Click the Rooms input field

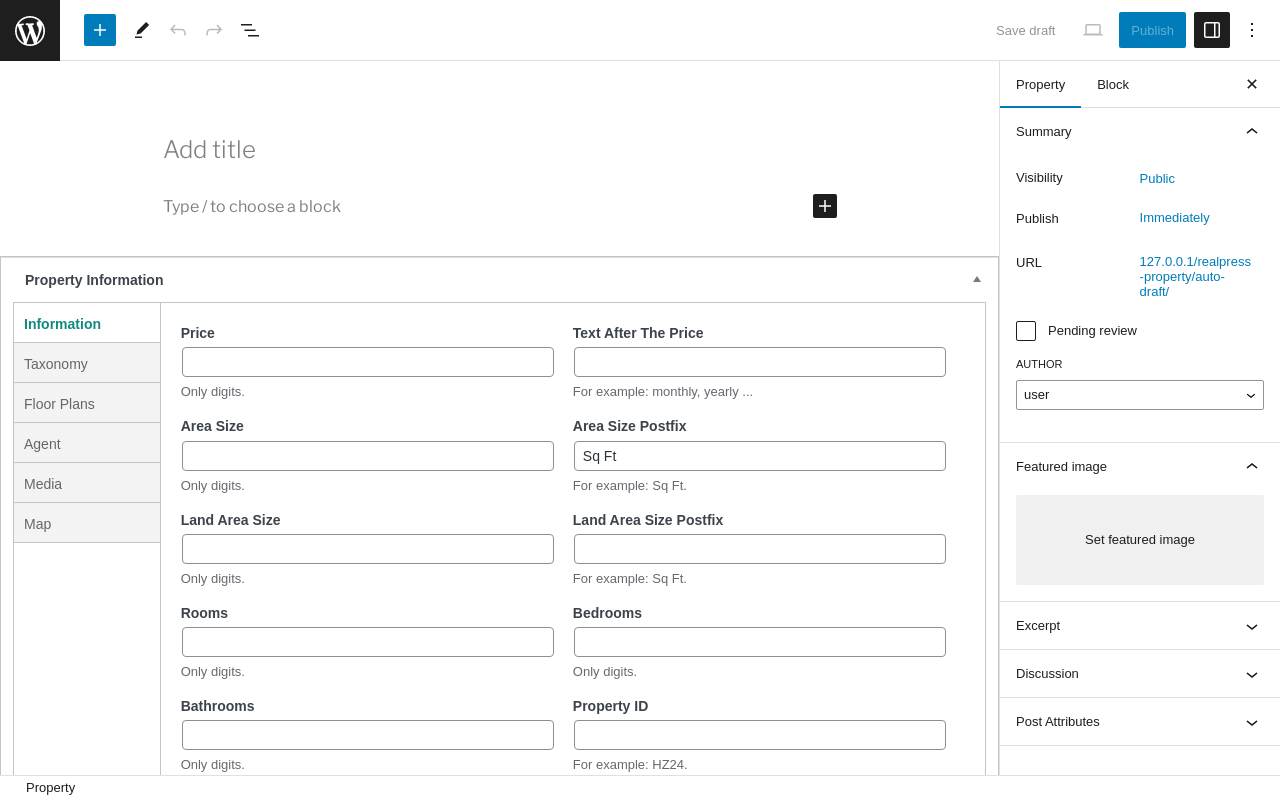click(x=368, y=642)
